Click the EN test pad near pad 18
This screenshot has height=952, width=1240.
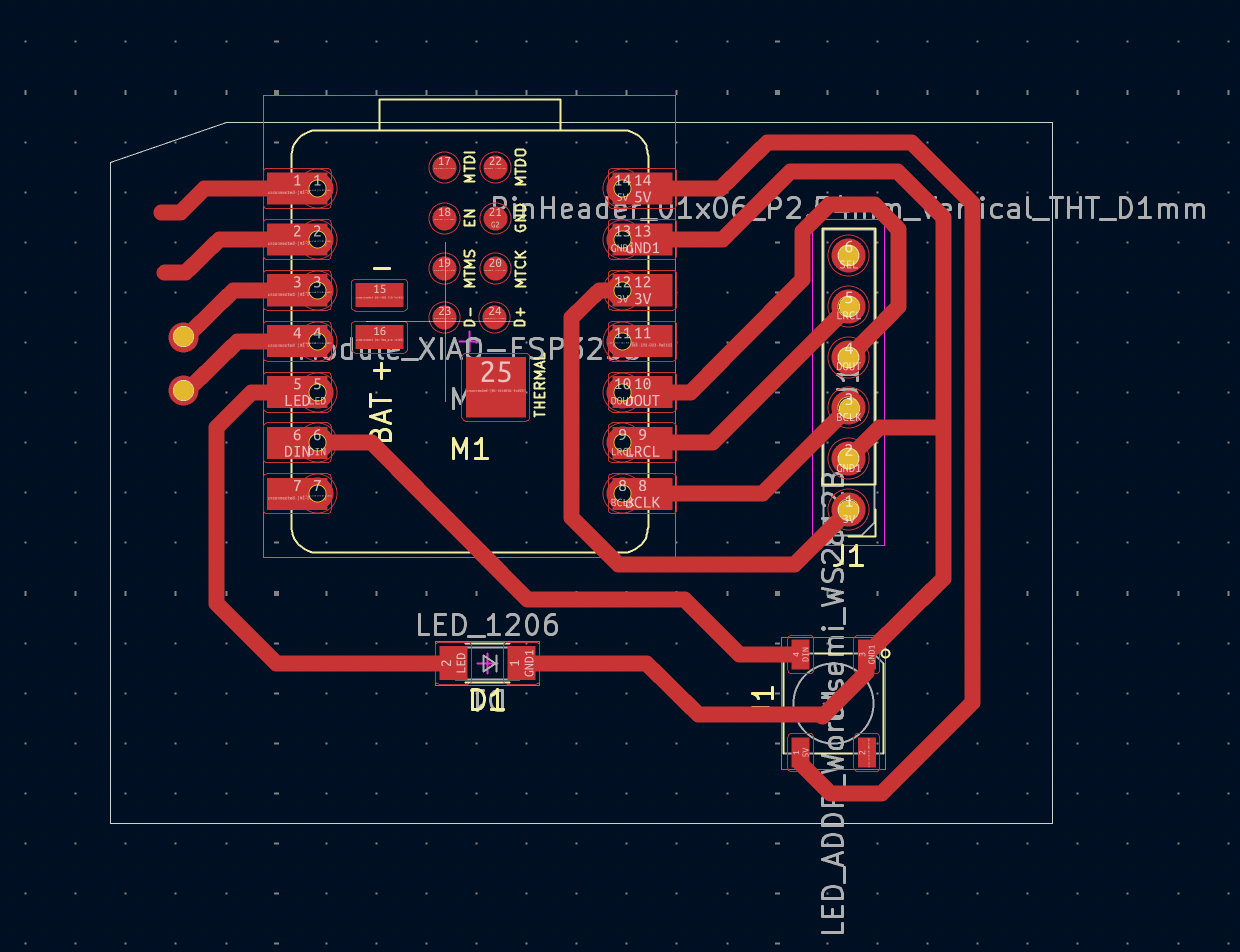(443, 217)
